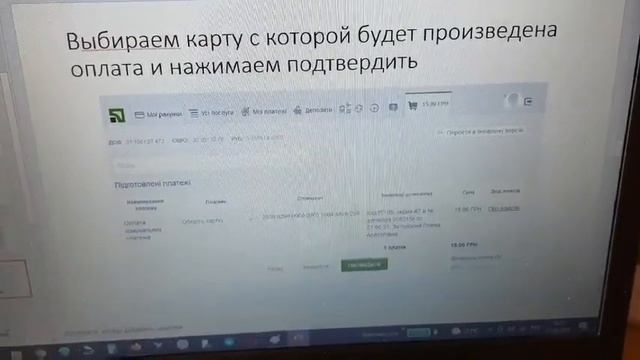Click the slide title word Выбираем
640x360 pixels.
point(123,40)
